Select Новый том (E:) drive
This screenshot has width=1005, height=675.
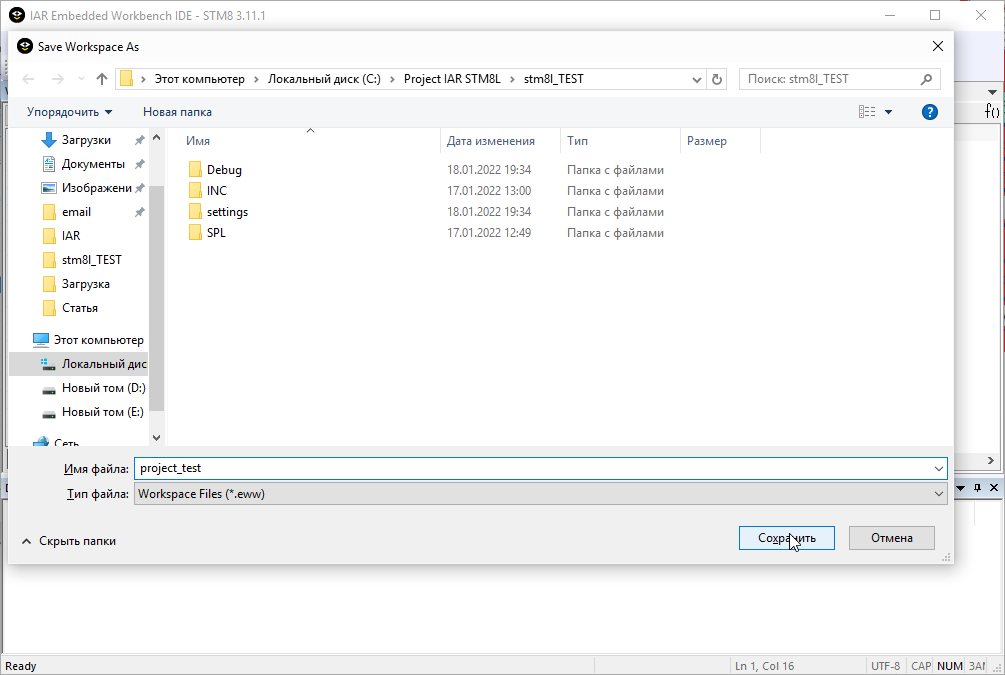[103, 412]
